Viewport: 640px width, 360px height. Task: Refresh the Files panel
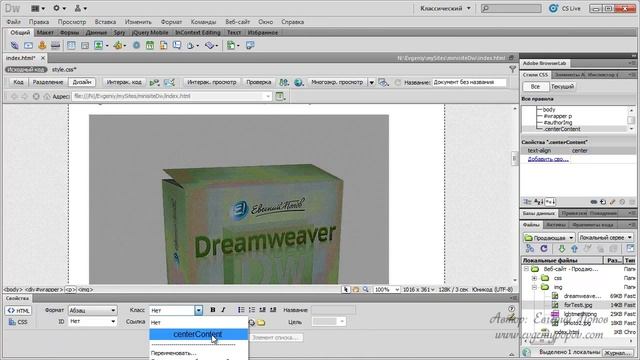tap(544, 249)
